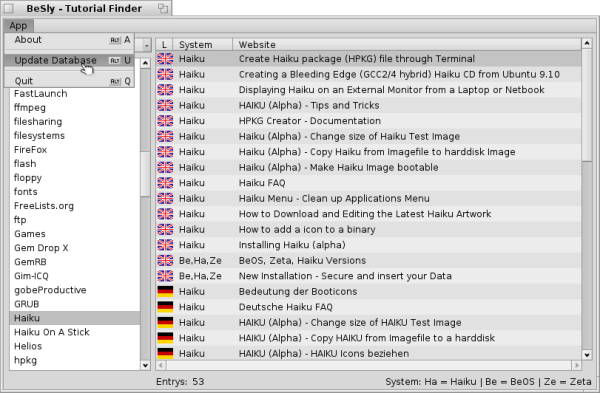Choose Quit from the App menu
The width and height of the screenshot is (600, 393).
coord(69,81)
